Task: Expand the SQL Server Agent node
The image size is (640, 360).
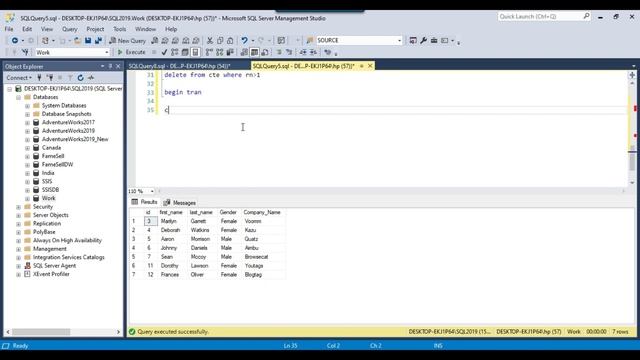Action: pos(18,266)
